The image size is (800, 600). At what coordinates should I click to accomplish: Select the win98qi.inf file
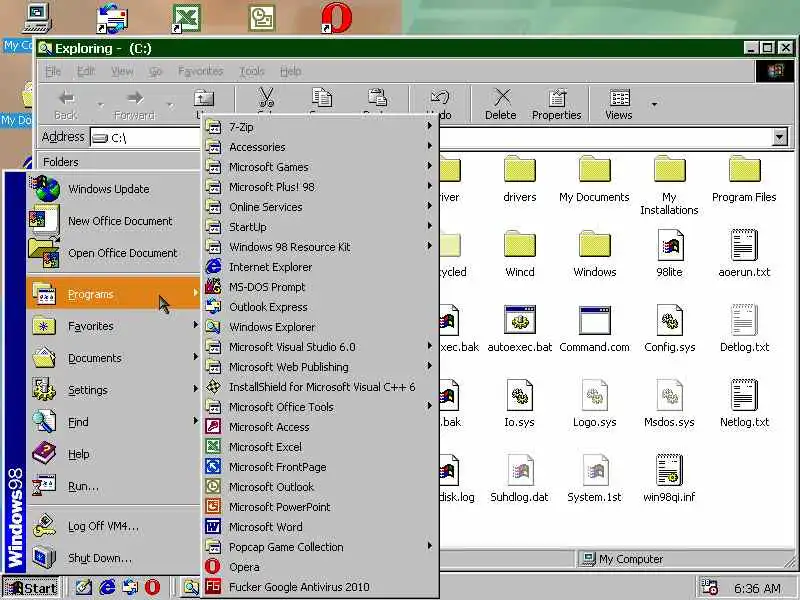pos(669,479)
